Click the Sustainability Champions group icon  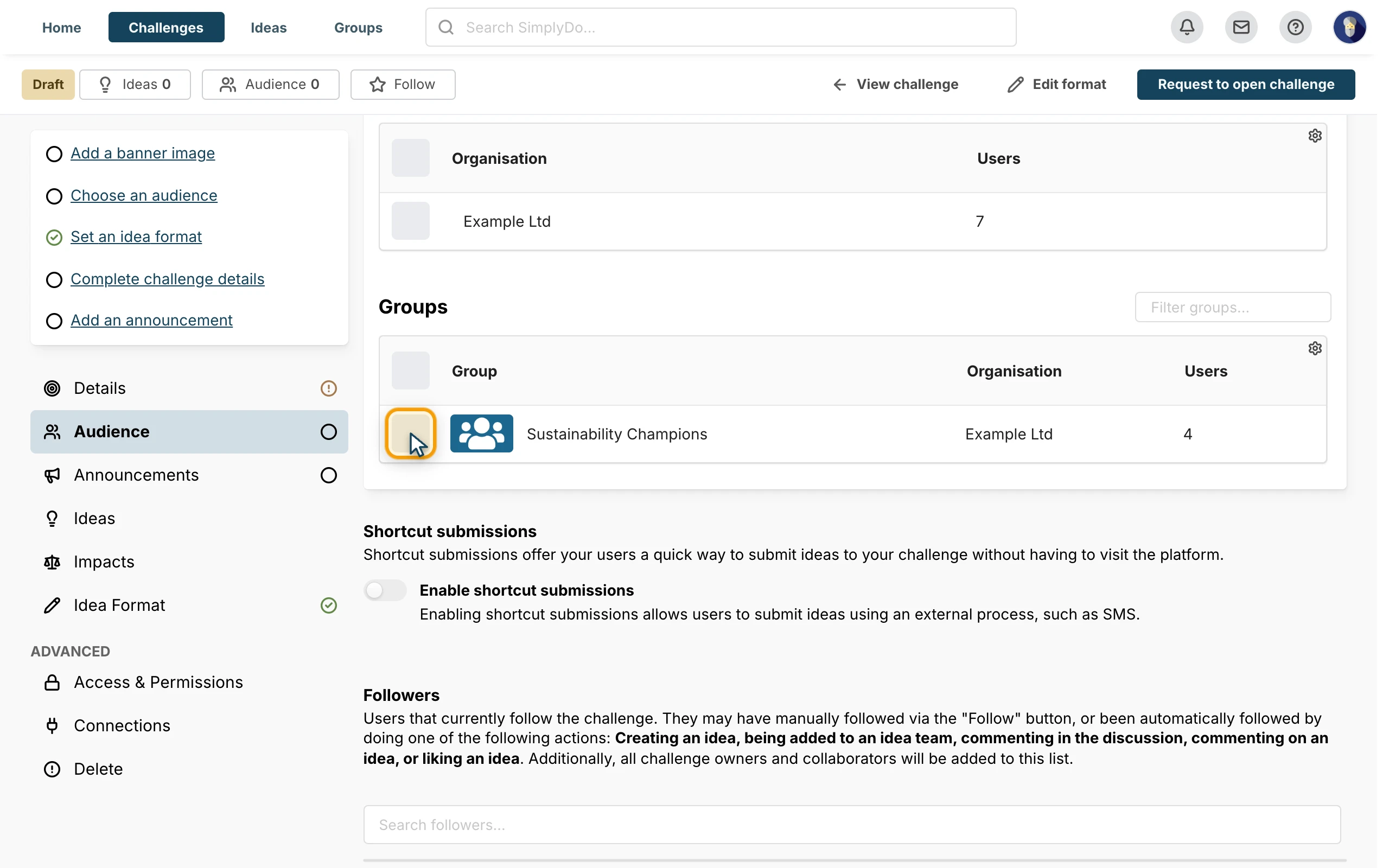[482, 433]
